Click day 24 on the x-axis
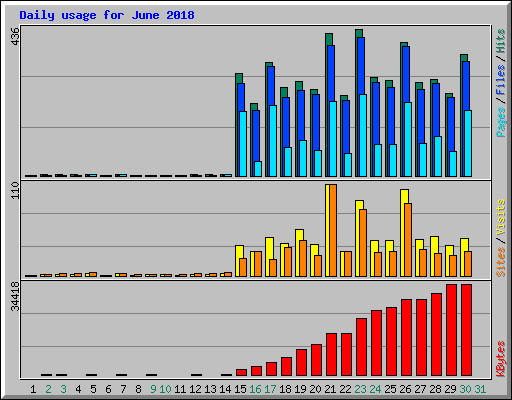Viewport: 512px width, 400px height. point(375,389)
